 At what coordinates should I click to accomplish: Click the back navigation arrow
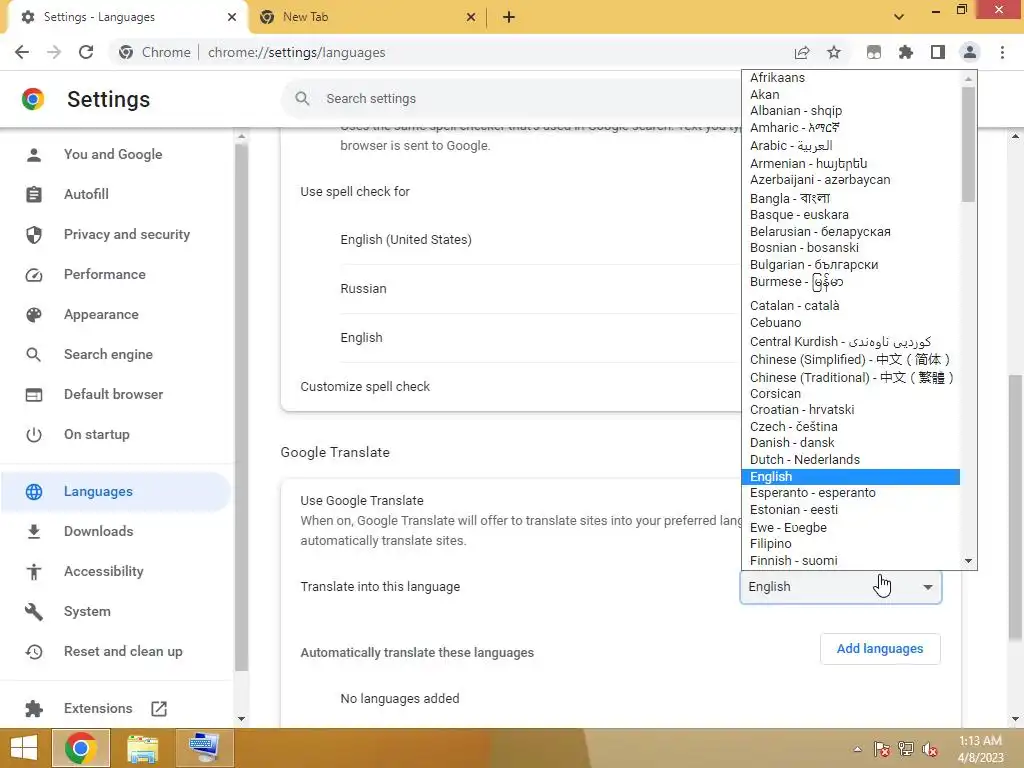point(22,52)
